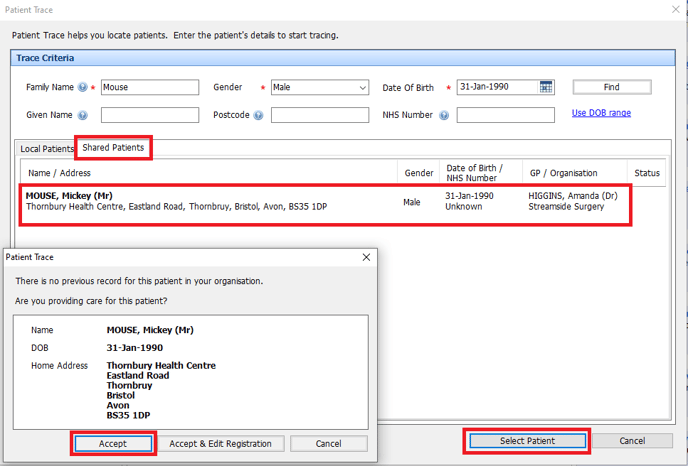This screenshot has width=688, height=466.
Task: Close the small Patient Trace confirmation dialog
Action: tap(366, 257)
